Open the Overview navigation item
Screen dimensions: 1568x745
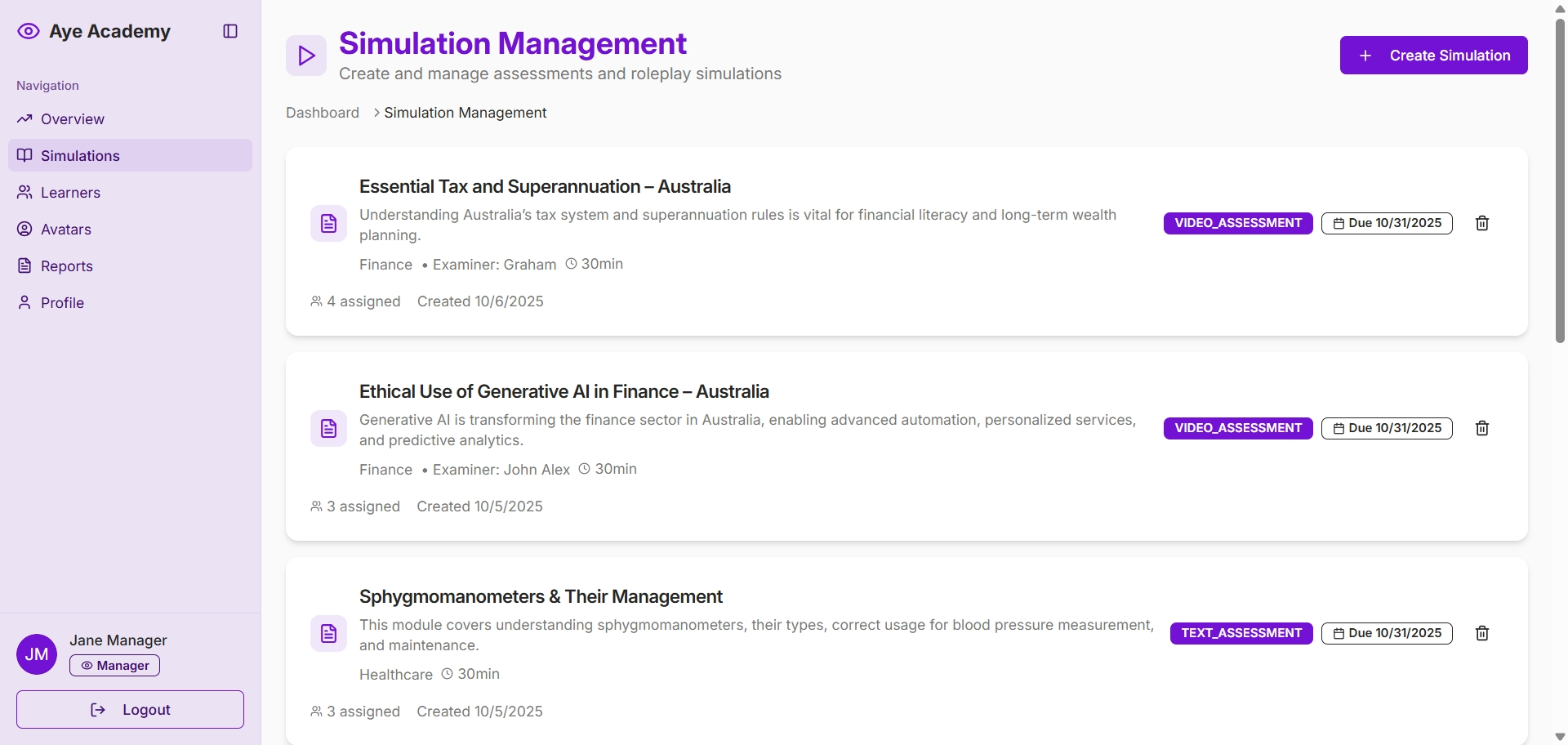pos(73,119)
